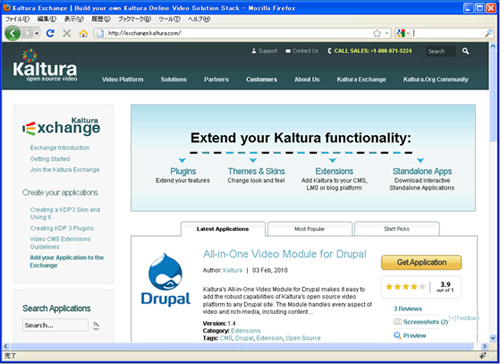Screen dimensions: 500x364
Task: Click the Kaltura author link
Action: [232, 270]
